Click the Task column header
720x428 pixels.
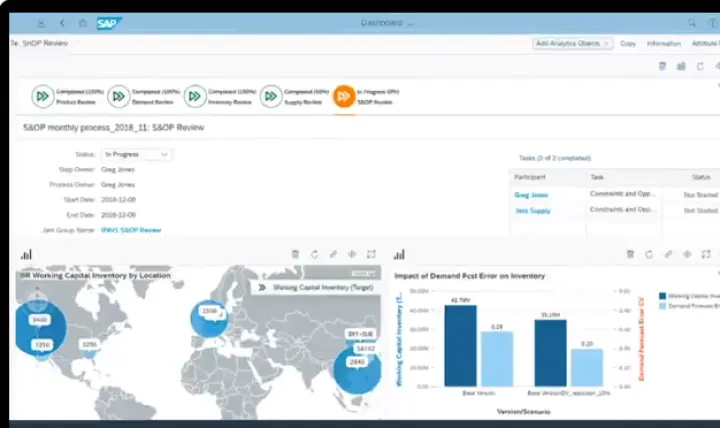click(x=597, y=177)
